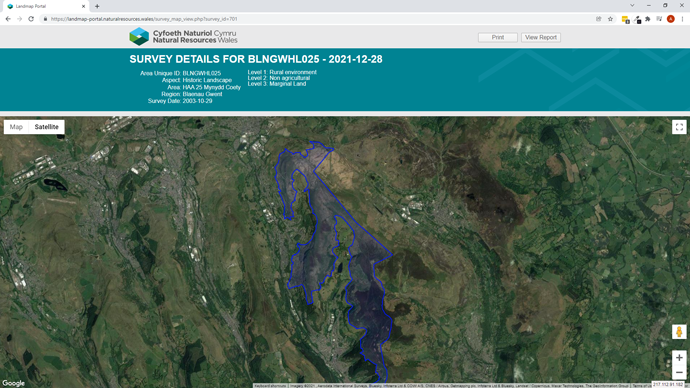Zoom out with the minus button
This screenshot has height=388, width=690.
[x=679, y=372]
